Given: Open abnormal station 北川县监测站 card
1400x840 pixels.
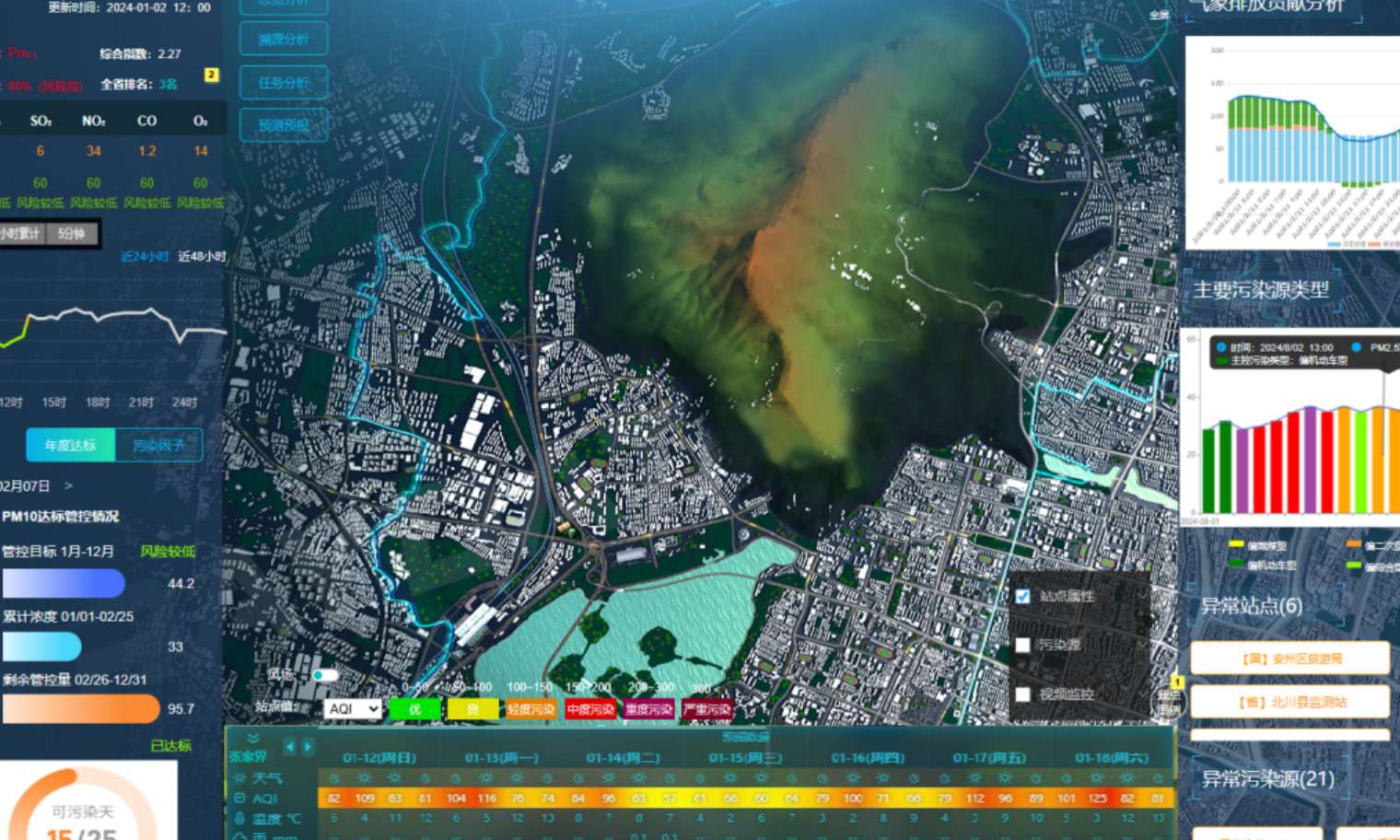Looking at the screenshot, I should coord(1290,702).
